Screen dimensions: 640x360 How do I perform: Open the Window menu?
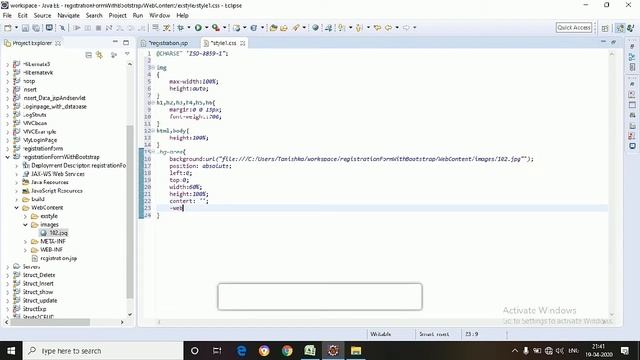[x=159, y=15]
